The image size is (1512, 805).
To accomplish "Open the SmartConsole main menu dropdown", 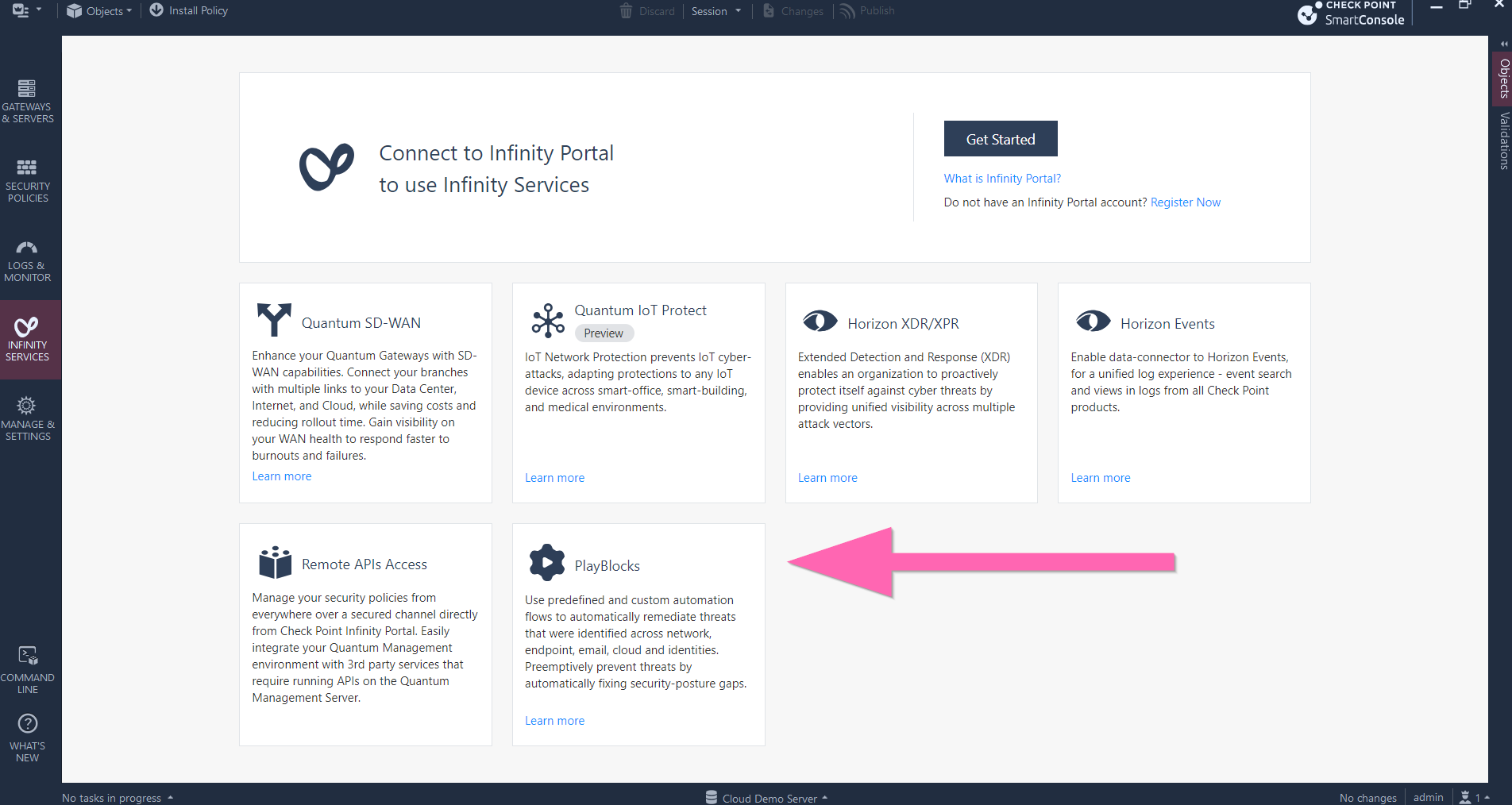I will tap(24, 10).
